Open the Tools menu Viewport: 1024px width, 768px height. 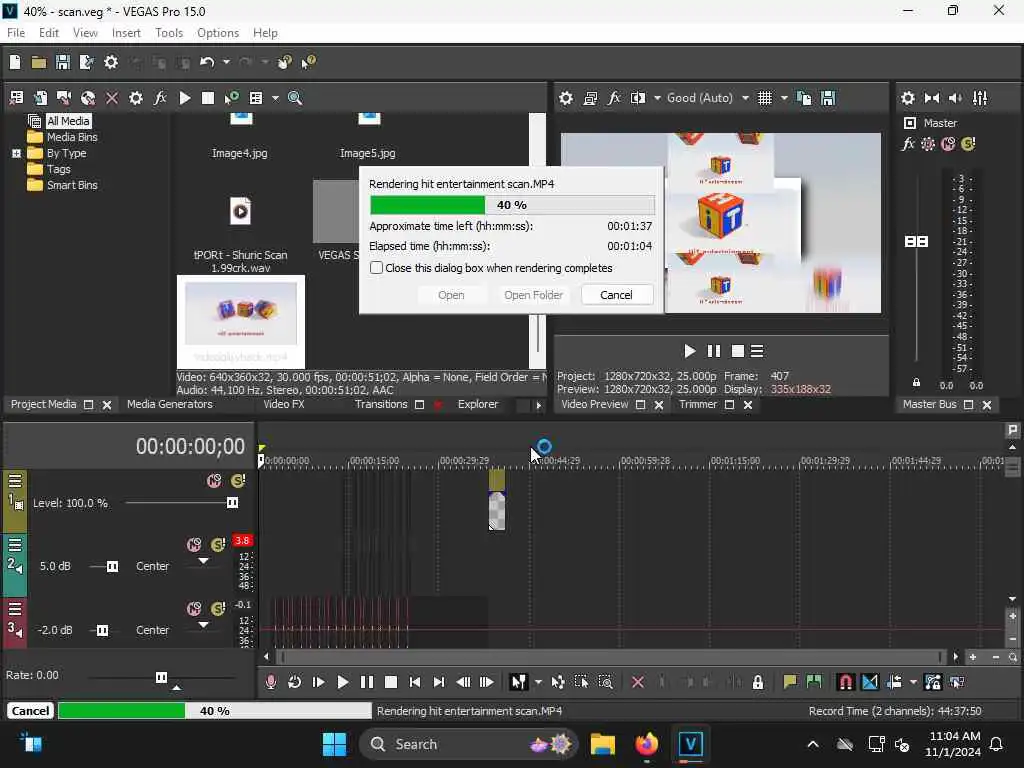169,33
